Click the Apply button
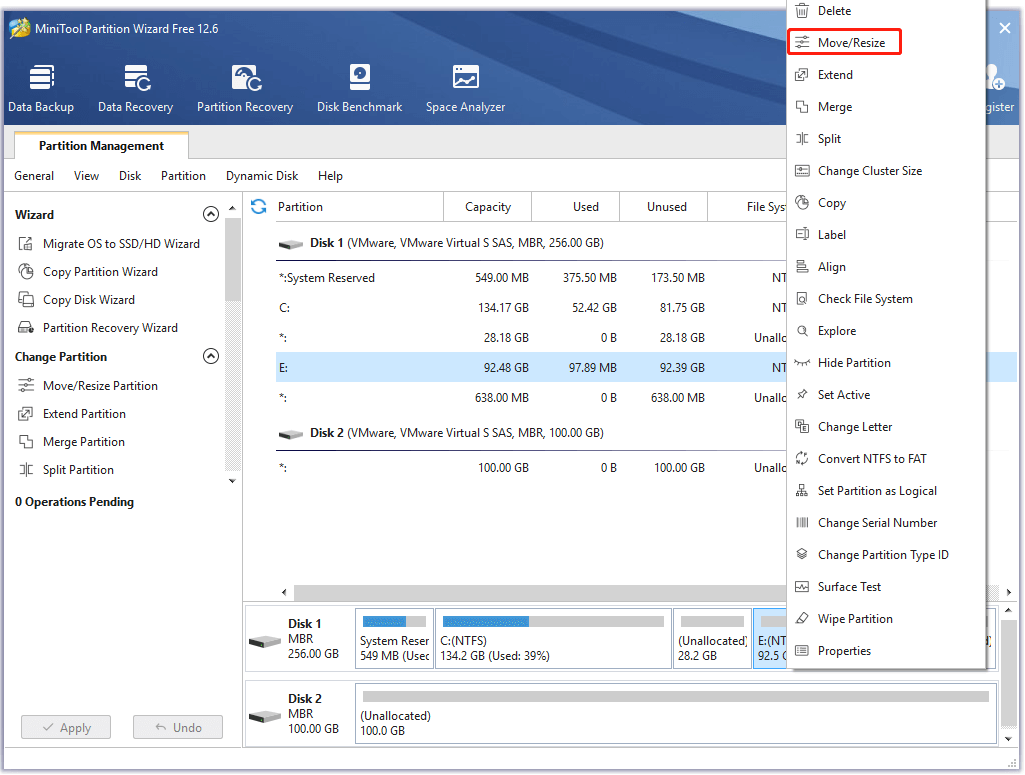1025x775 pixels. 66,727
